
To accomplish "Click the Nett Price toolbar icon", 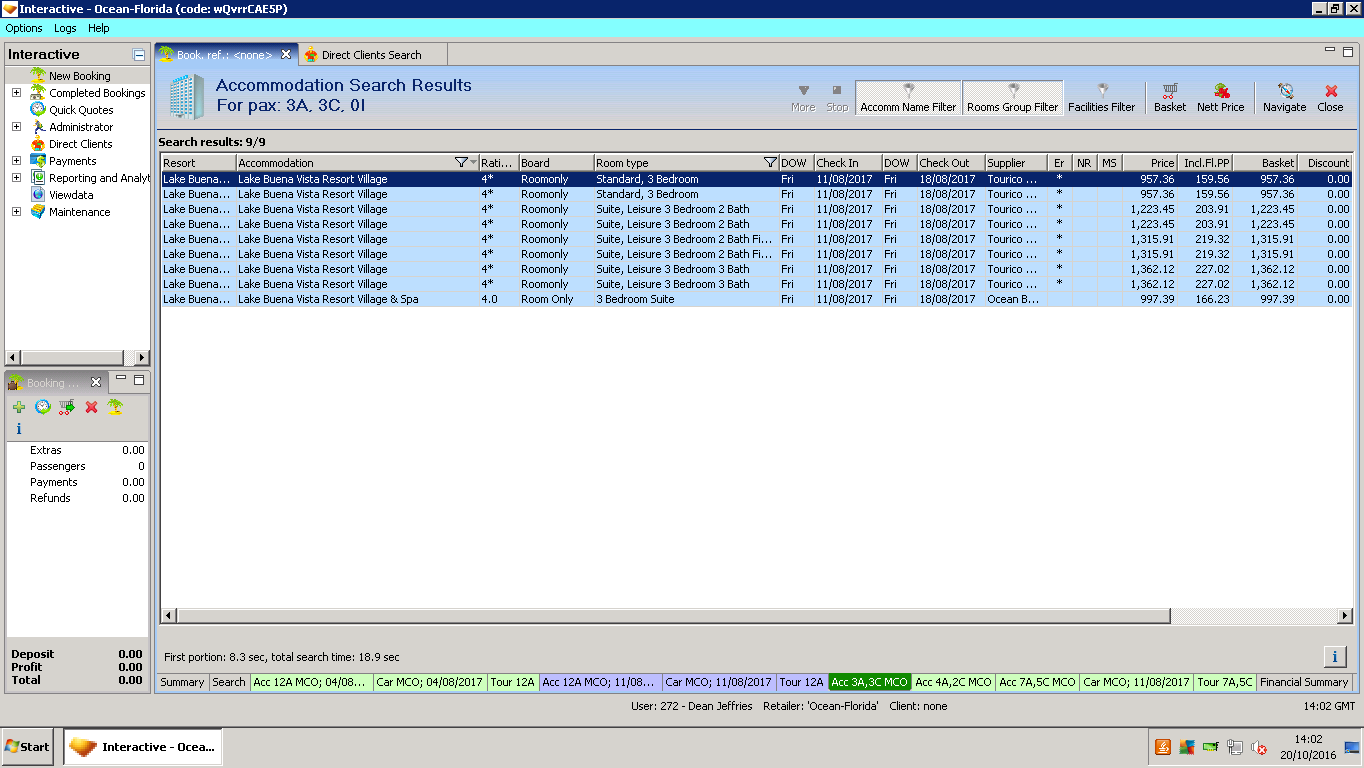I will click(x=1220, y=97).
